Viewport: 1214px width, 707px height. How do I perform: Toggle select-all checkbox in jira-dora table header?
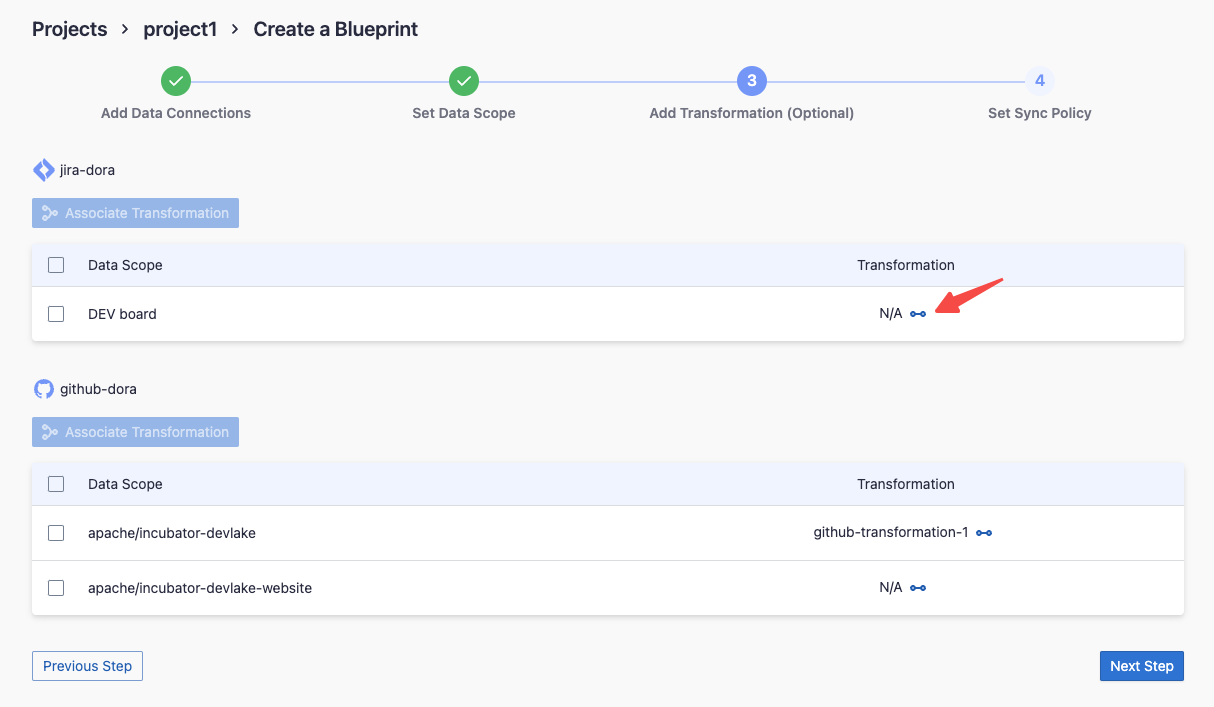coord(56,265)
